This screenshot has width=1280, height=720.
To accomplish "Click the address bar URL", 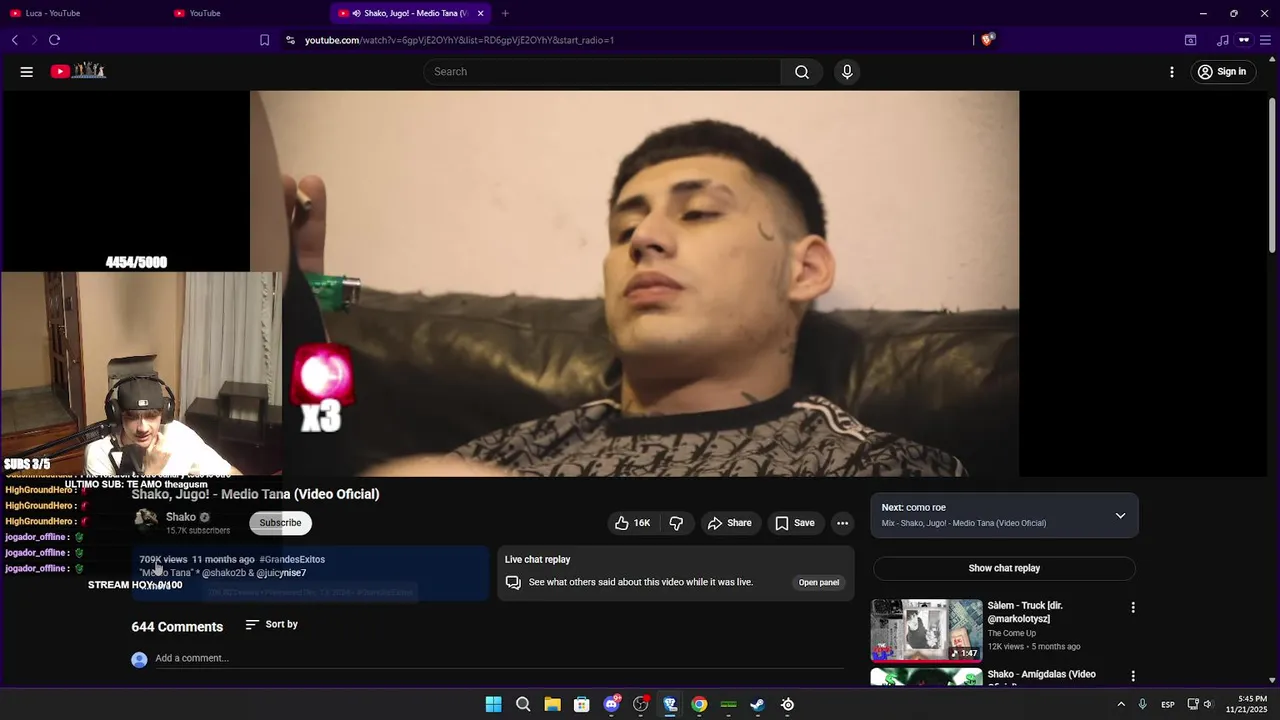I will click(x=459, y=40).
